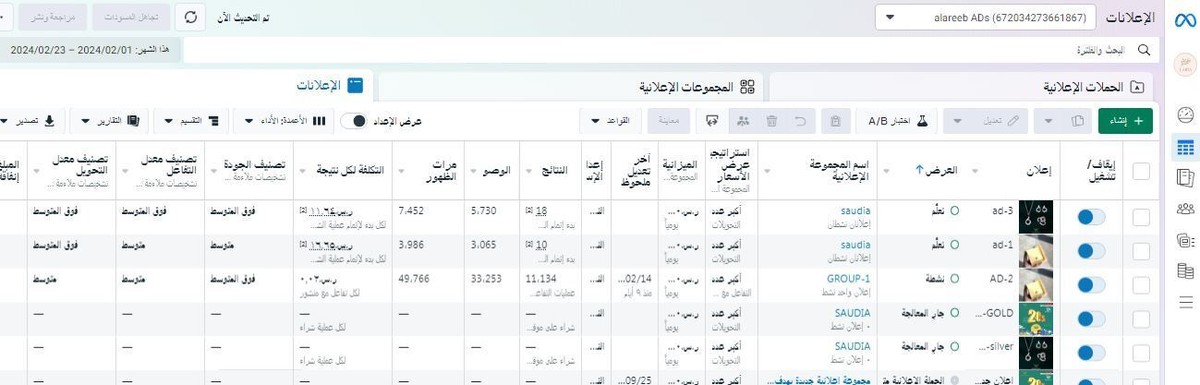Check the checkbox for AD-2 row
This screenshot has height=385, width=1200.
click(x=1140, y=284)
